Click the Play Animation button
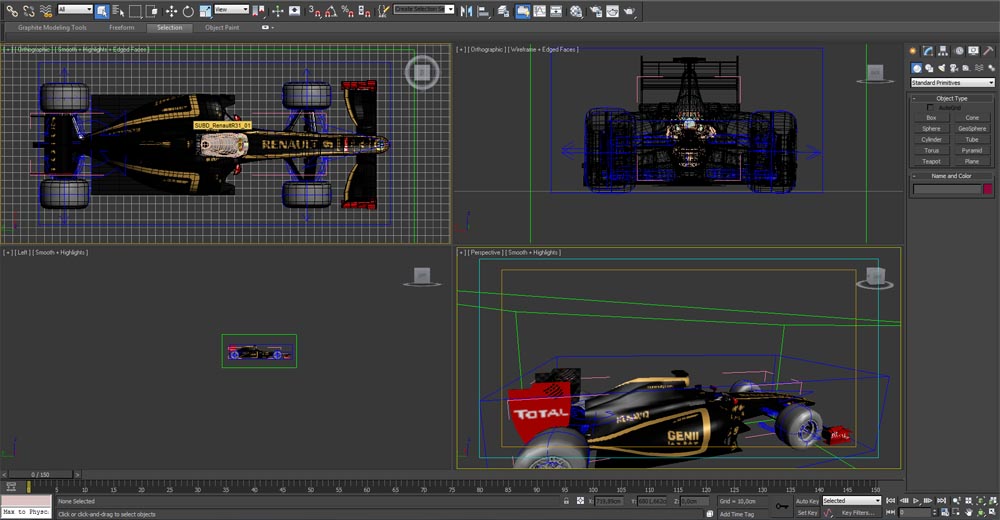Image resolution: width=1000 pixels, height=520 pixels. (916, 501)
